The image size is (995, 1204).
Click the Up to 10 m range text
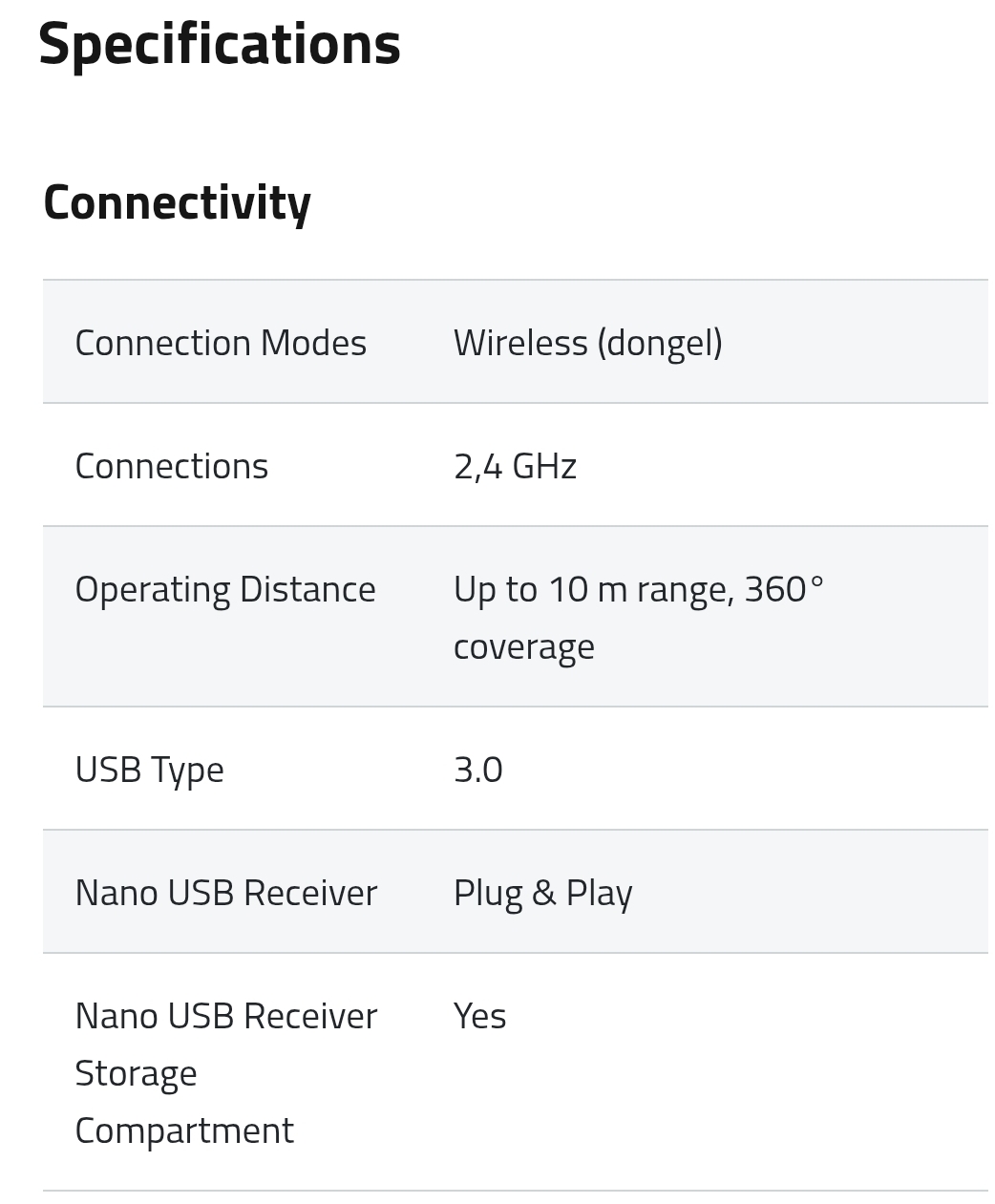(592, 589)
